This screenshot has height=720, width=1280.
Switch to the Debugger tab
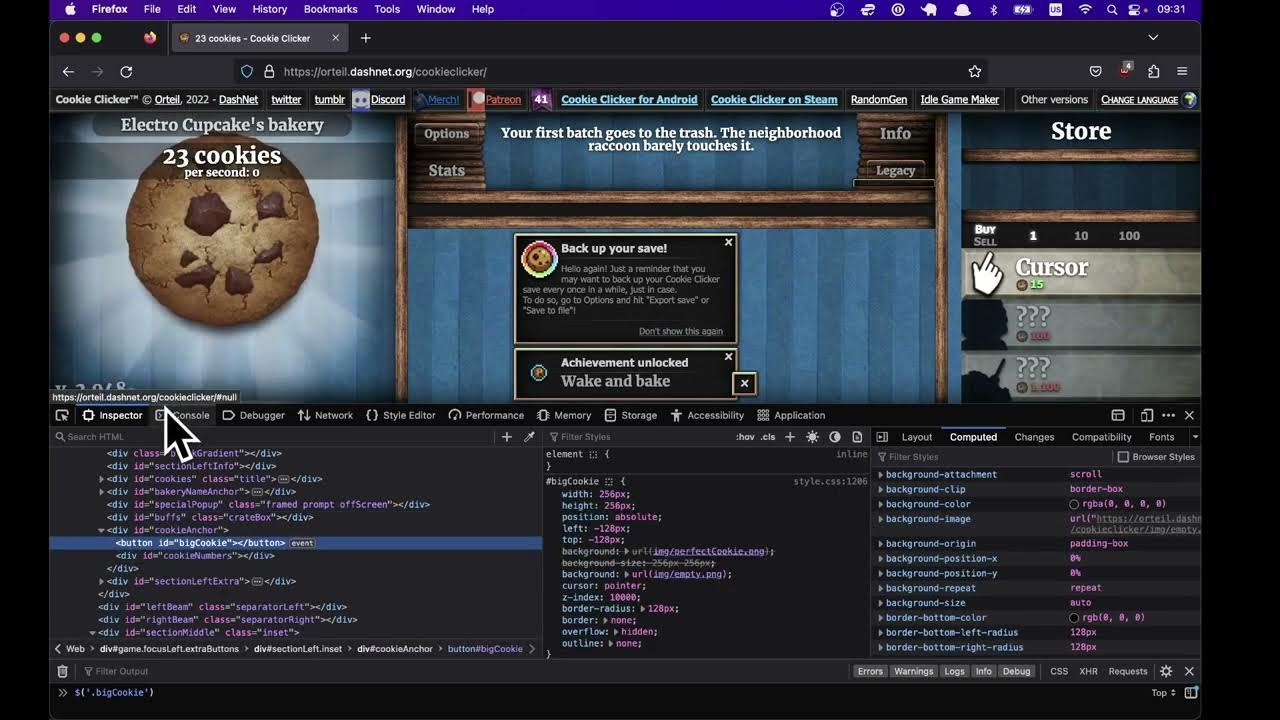tap(254, 415)
